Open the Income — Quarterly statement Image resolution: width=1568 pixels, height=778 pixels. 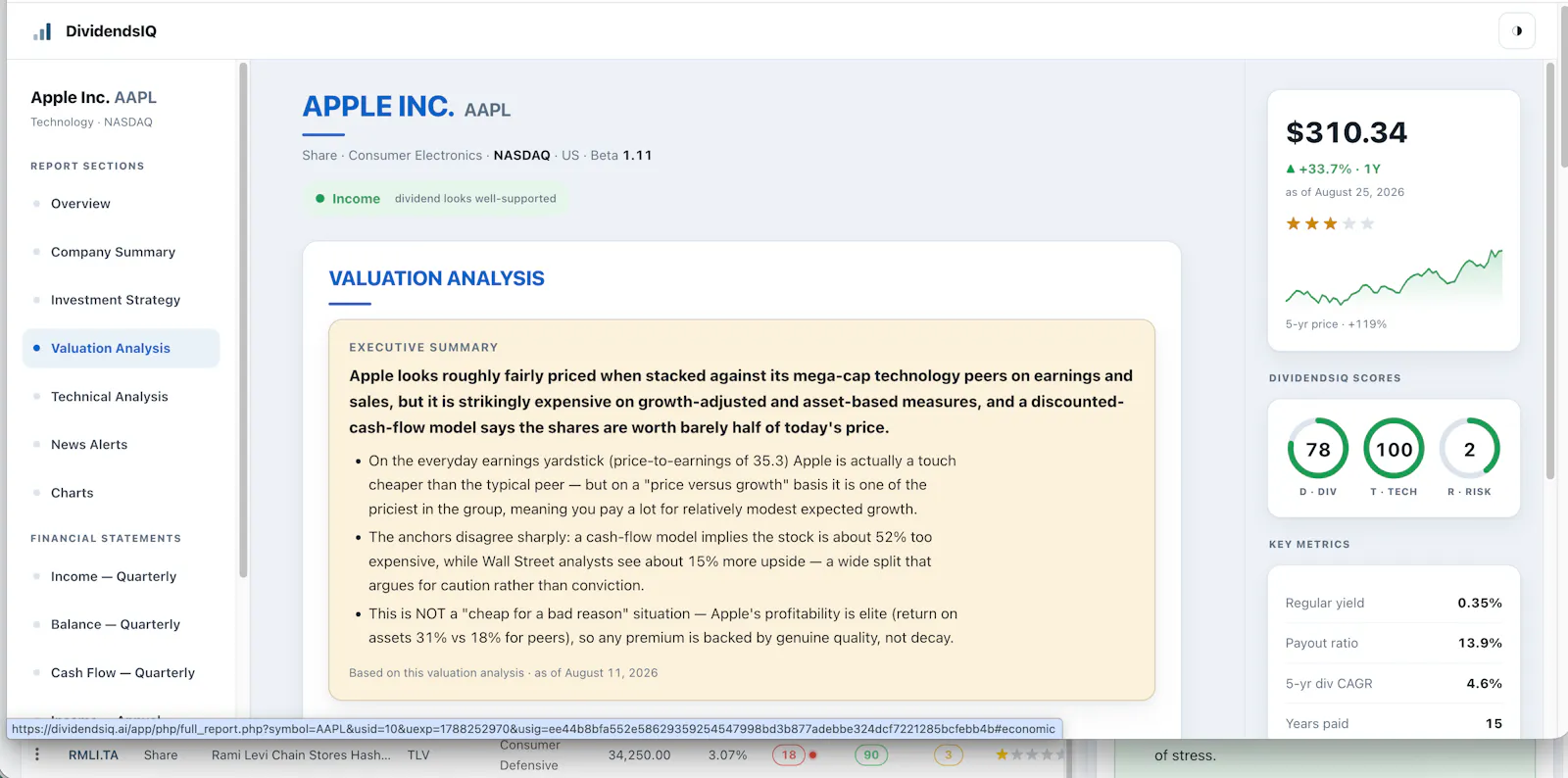[x=114, y=577]
